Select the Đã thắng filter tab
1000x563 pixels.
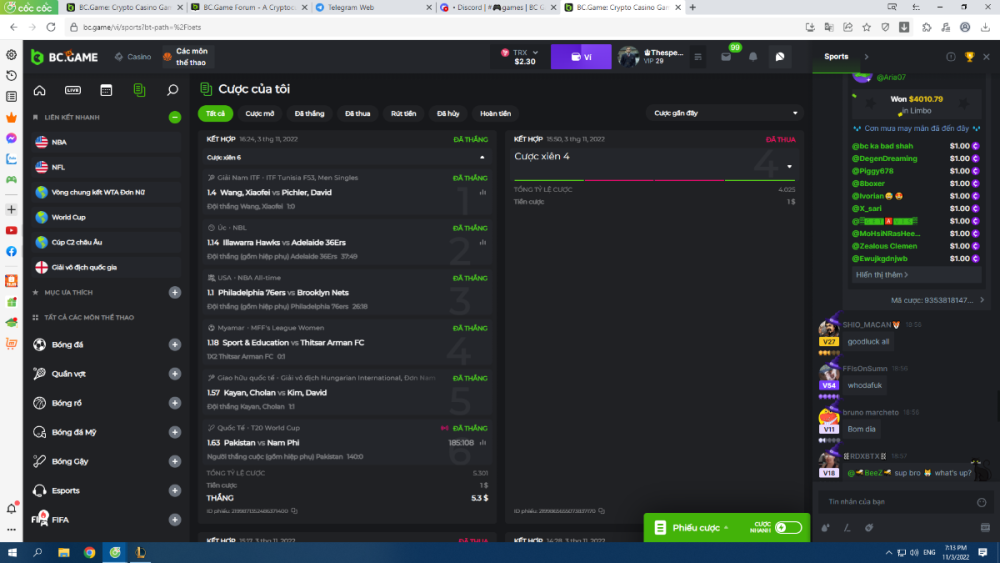click(x=308, y=113)
